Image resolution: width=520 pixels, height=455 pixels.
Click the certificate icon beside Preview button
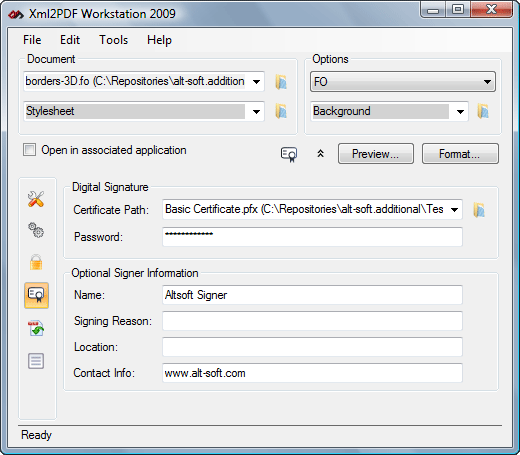click(289, 154)
